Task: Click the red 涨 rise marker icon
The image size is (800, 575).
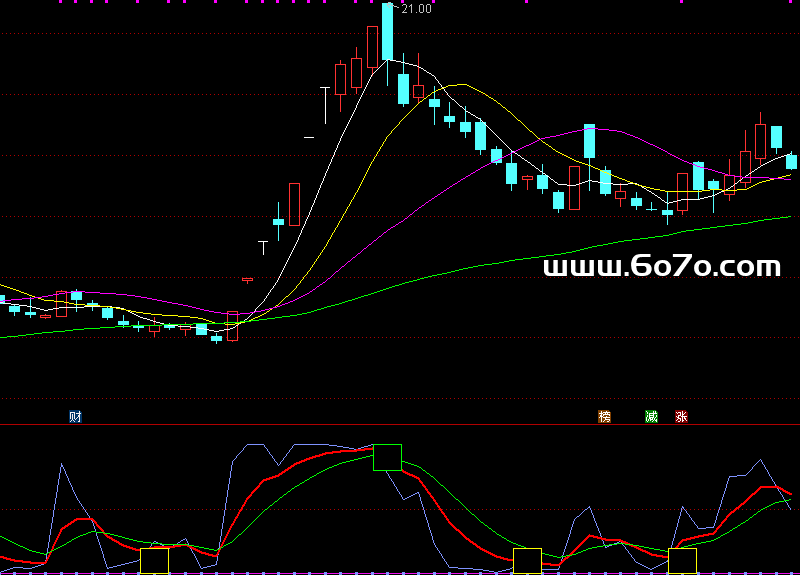Action: tap(681, 416)
